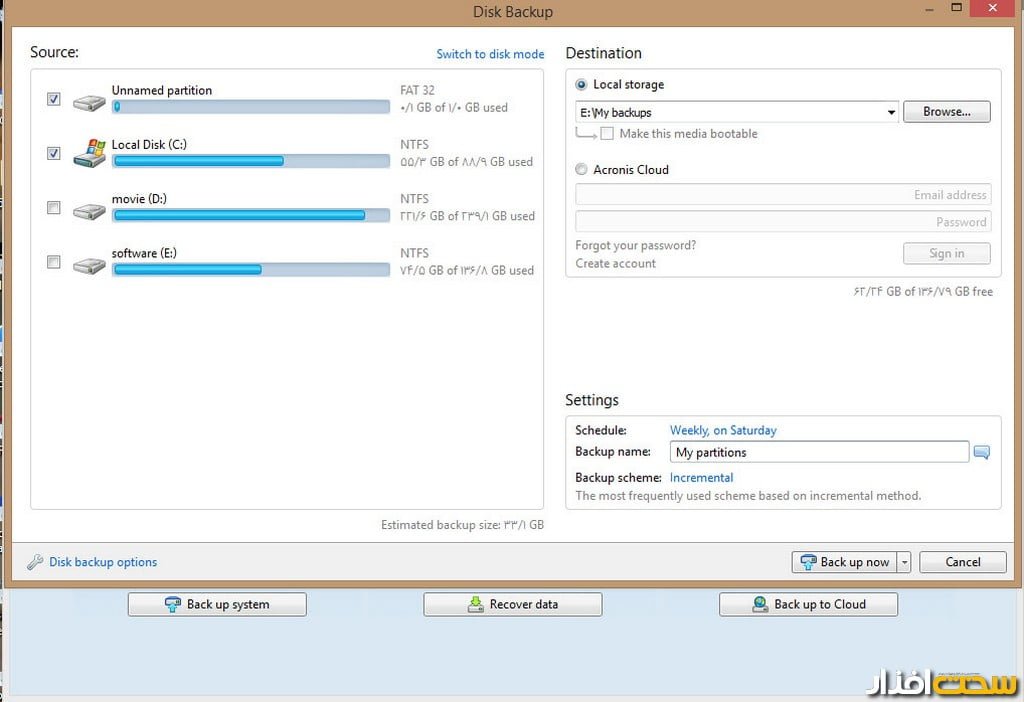Open the Incremental backup scheme link
Screen dimensions: 1024x702
click(701, 478)
